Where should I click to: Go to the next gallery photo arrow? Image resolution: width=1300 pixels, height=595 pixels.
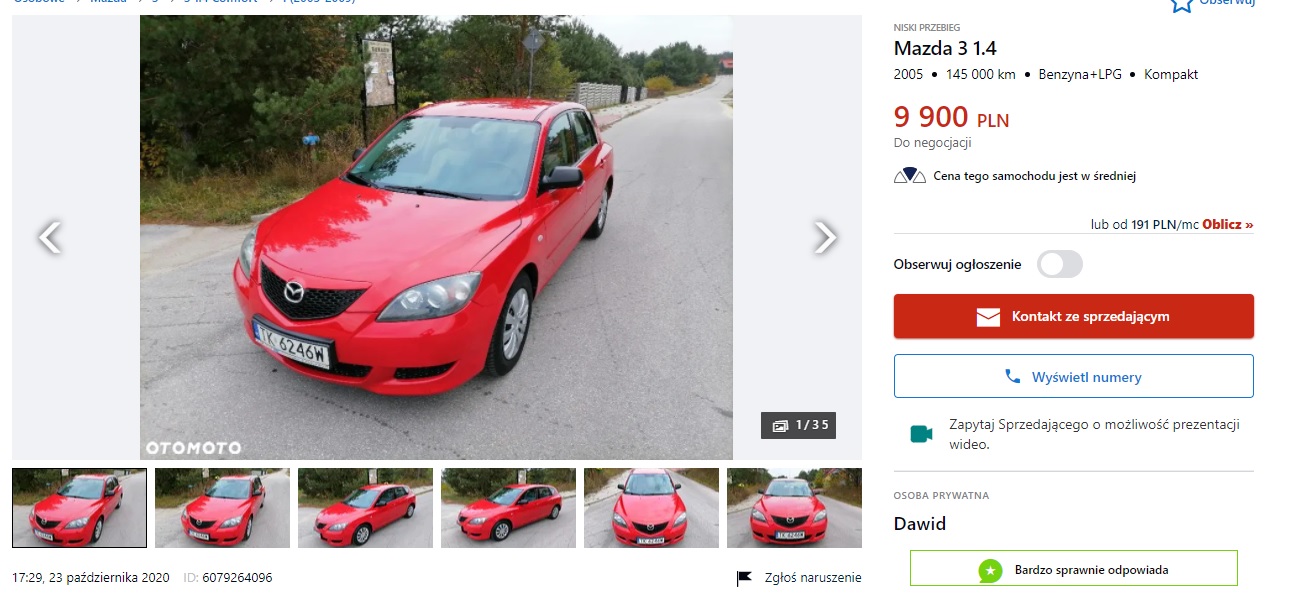[824, 237]
